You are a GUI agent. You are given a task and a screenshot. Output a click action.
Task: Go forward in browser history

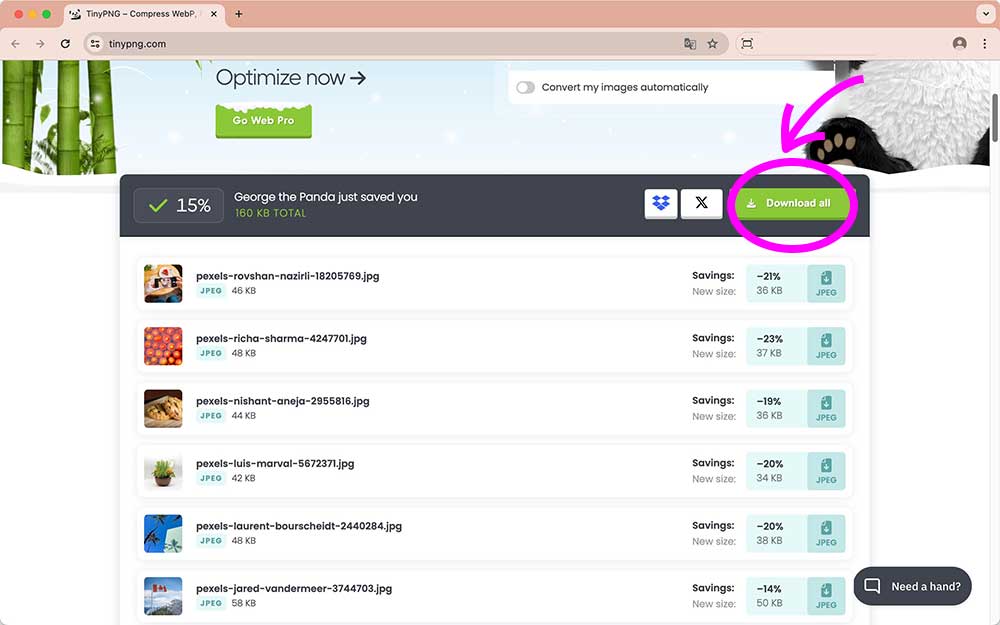(40, 43)
